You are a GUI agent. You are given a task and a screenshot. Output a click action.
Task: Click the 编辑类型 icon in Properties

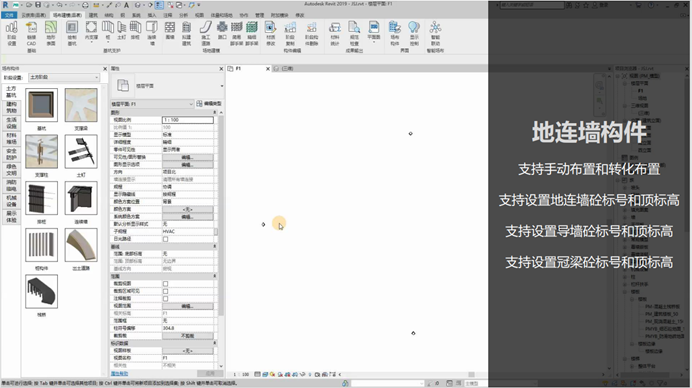click(209, 103)
